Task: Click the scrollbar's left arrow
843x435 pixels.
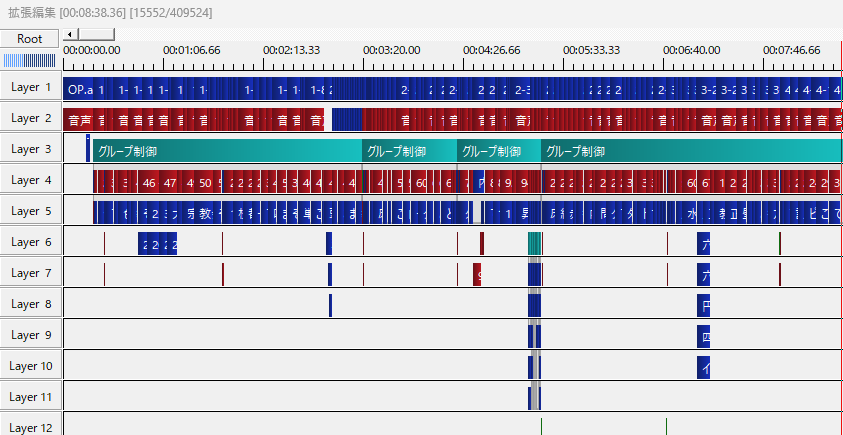Action: tap(69, 34)
